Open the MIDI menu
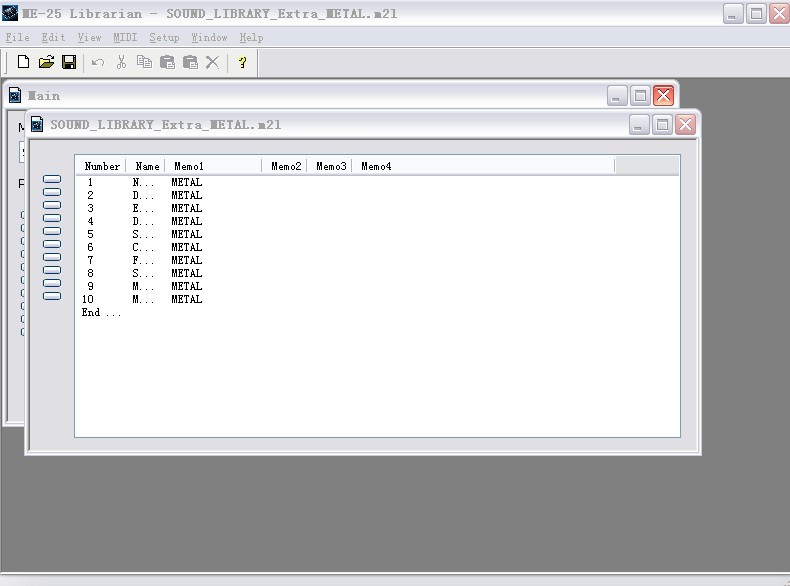 pyautogui.click(x=125, y=37)
